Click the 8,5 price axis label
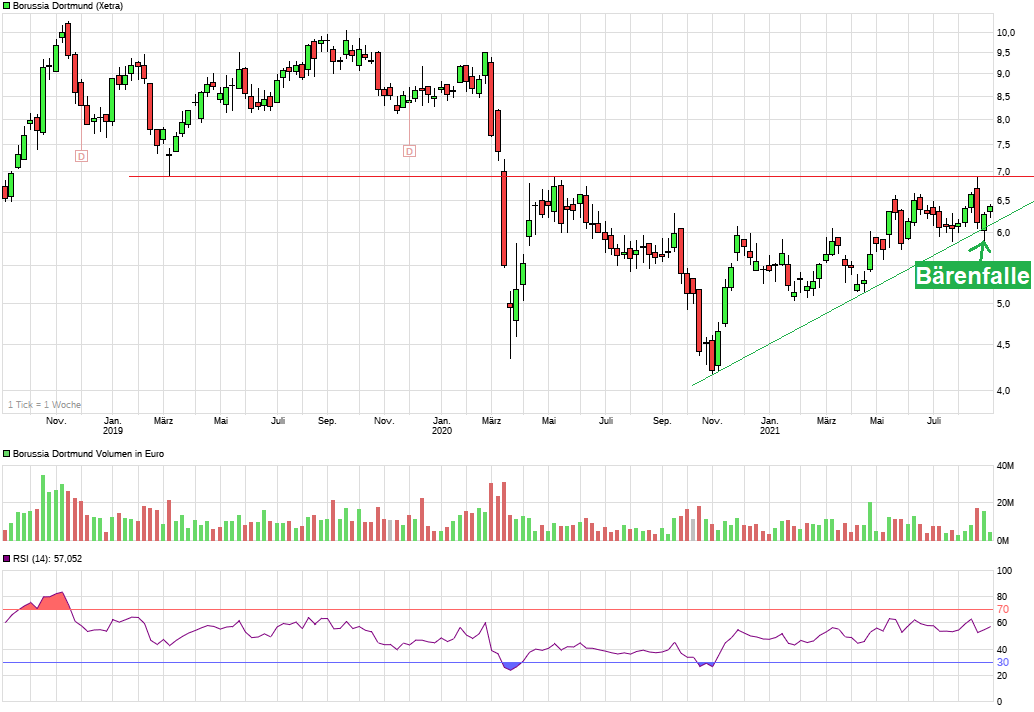Image resolution: width=1034 pixels, height=712 pixels. pos(1003,97)
